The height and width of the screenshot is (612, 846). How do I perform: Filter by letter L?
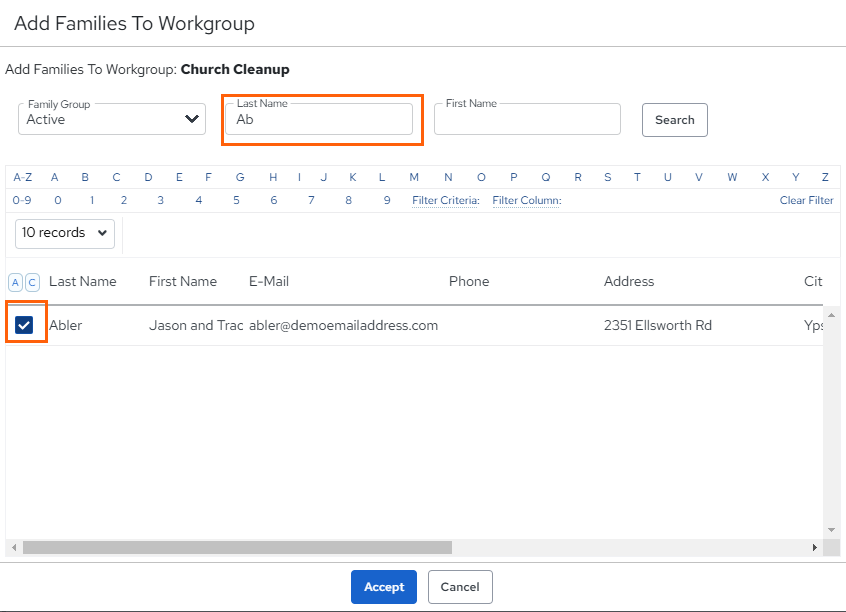(382, 177)
